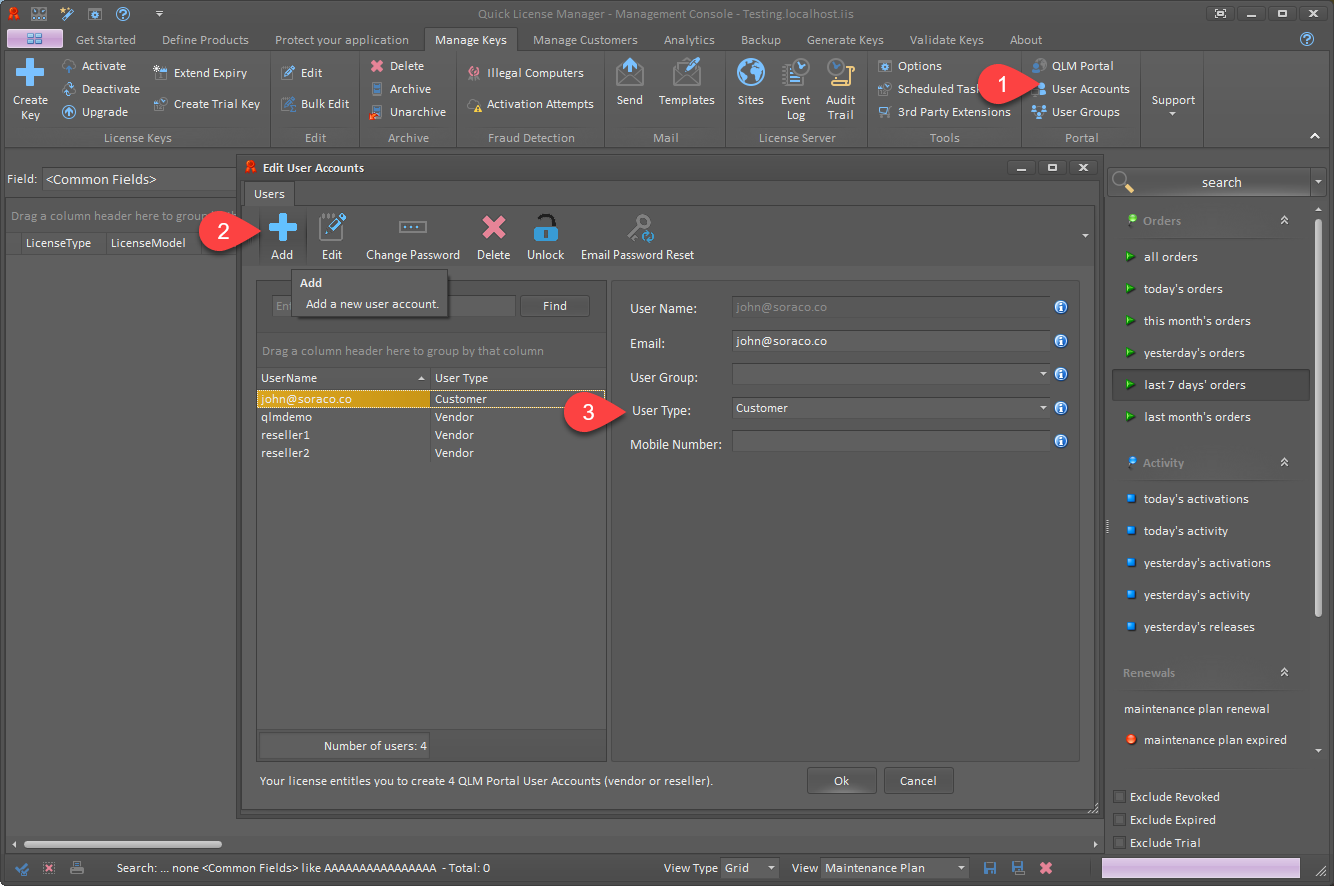Open Illegal Computers fraud detection
This screenshot has height=886, width=1334.
click(x=526, y=73)
